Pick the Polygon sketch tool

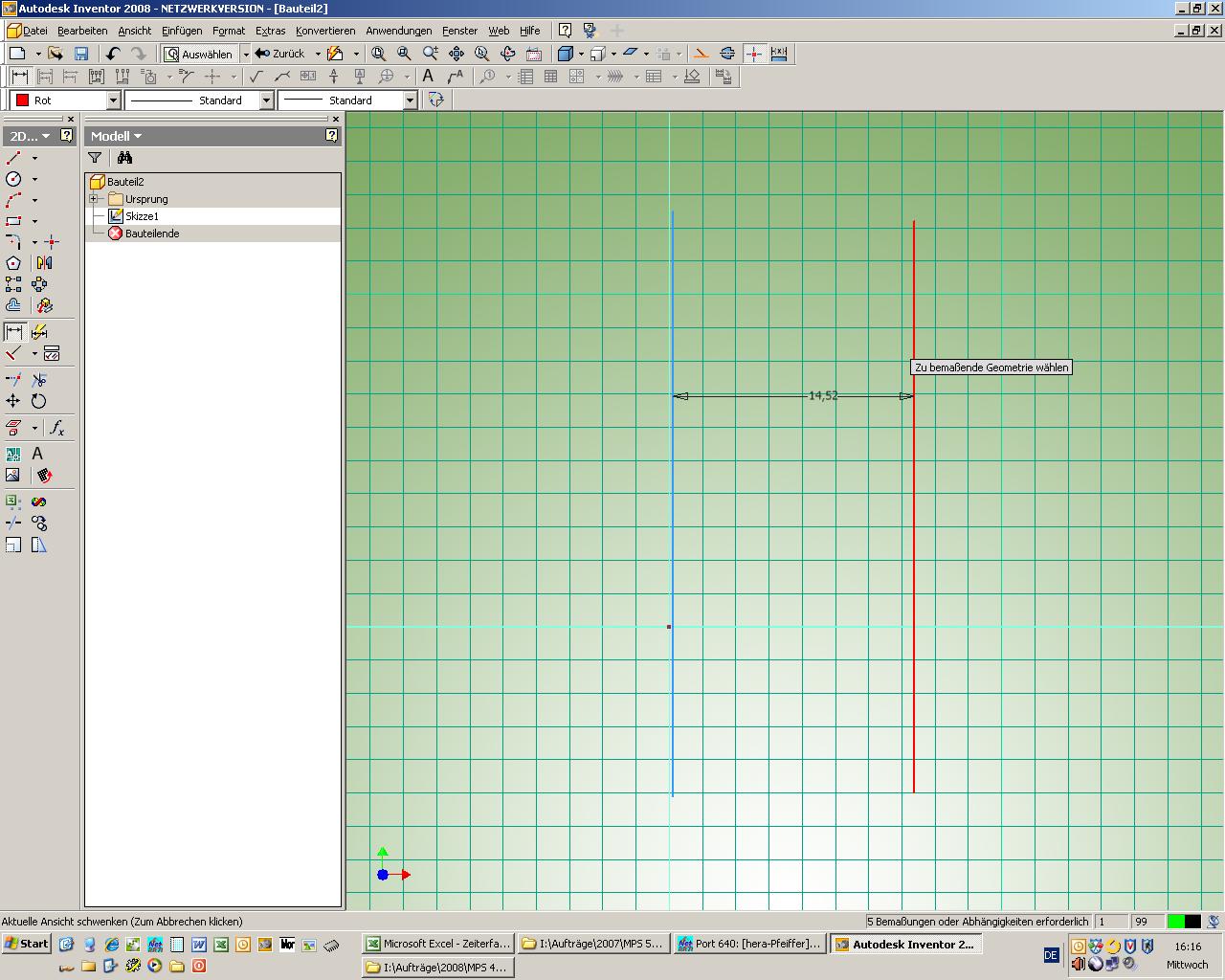(x=13, y=263)
